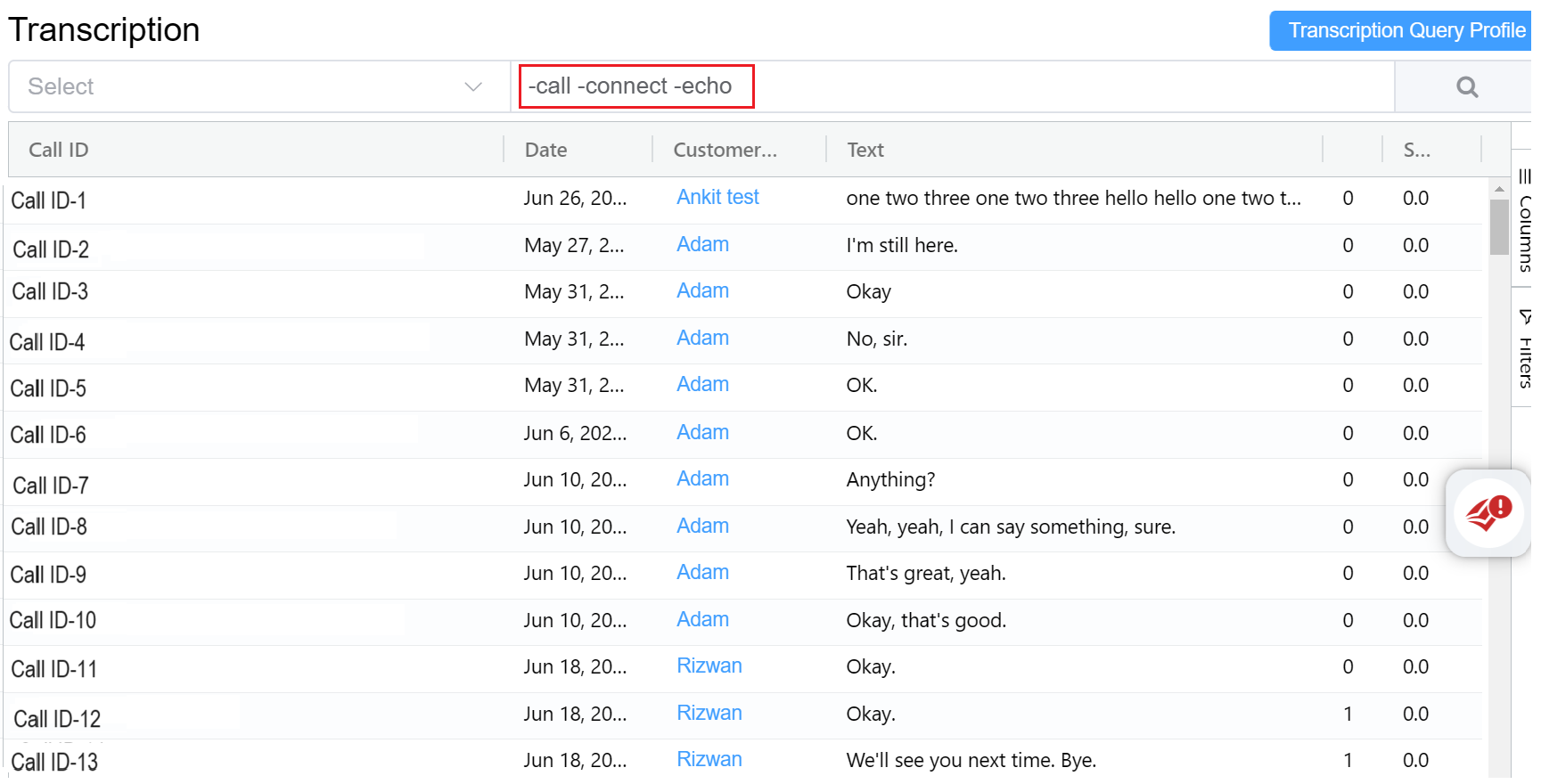Click the Transcription Query Profile button
This screenshot has height=784, width=1541.
(x=1405, y=31)
